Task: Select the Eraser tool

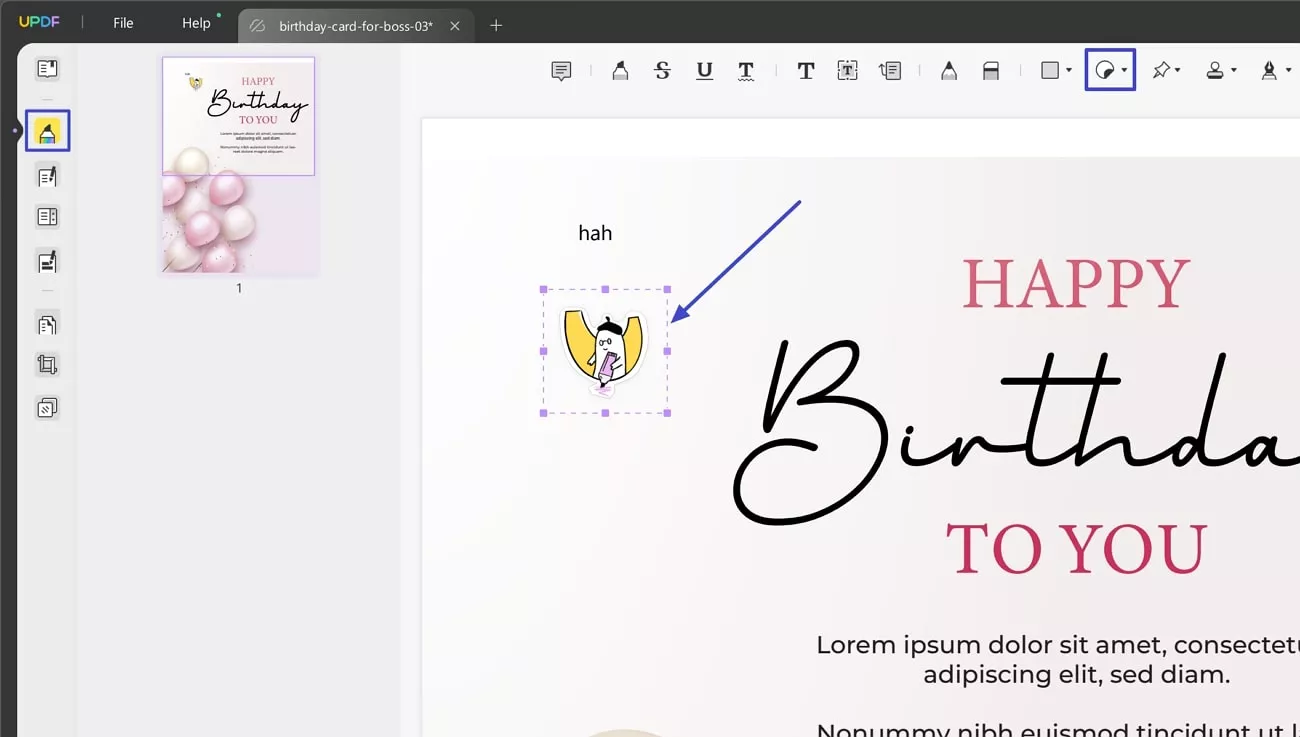Action: 991,70
